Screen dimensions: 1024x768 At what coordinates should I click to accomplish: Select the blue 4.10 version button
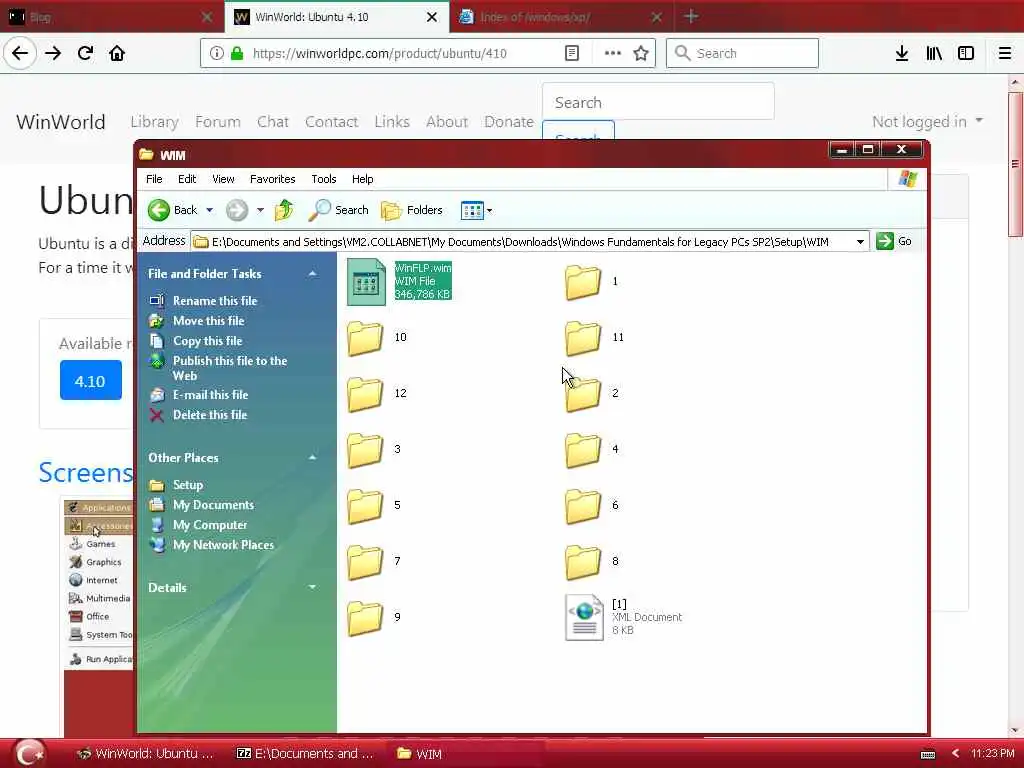tap(91, 380)
